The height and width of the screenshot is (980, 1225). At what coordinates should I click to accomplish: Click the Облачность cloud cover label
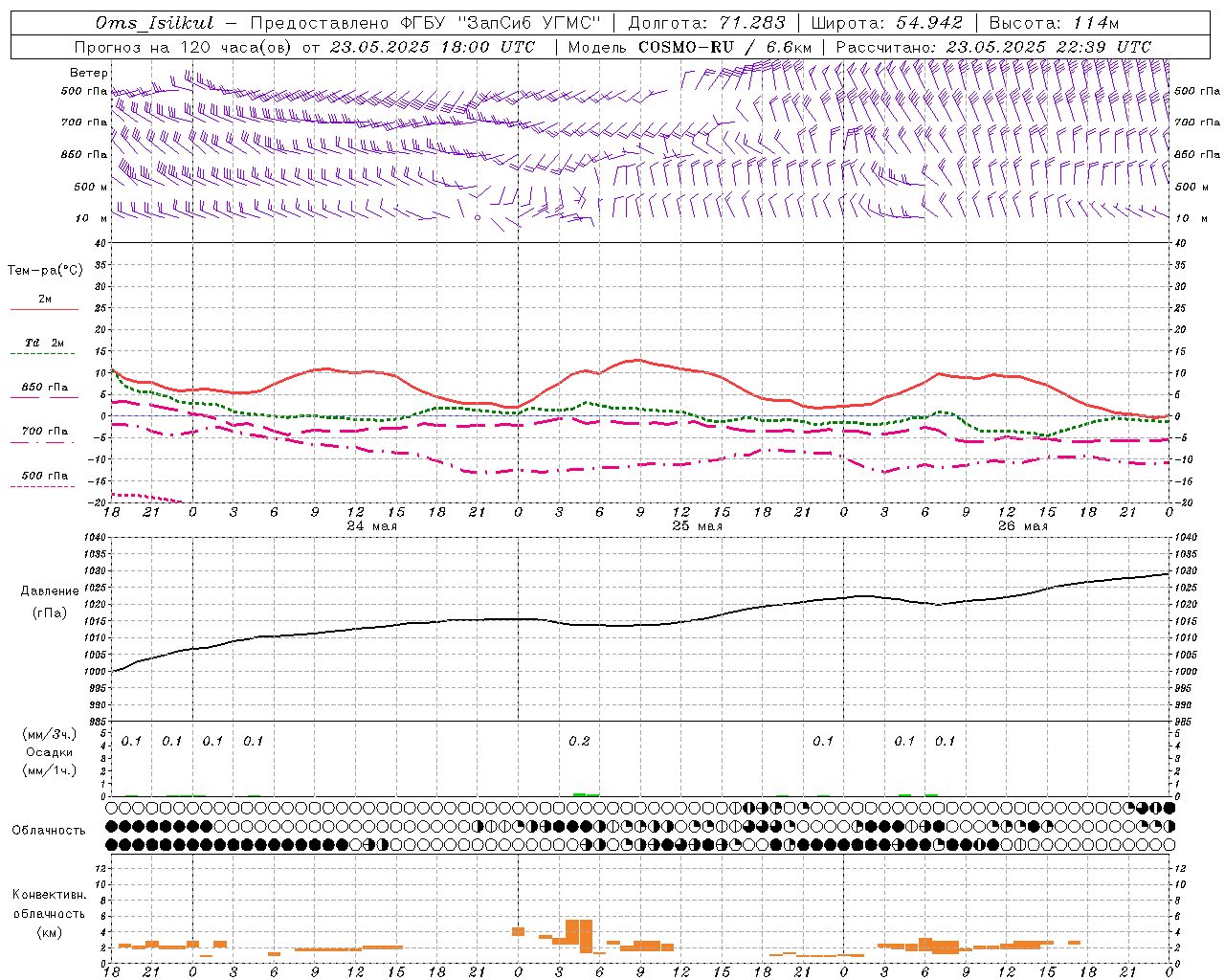point(49,831)
